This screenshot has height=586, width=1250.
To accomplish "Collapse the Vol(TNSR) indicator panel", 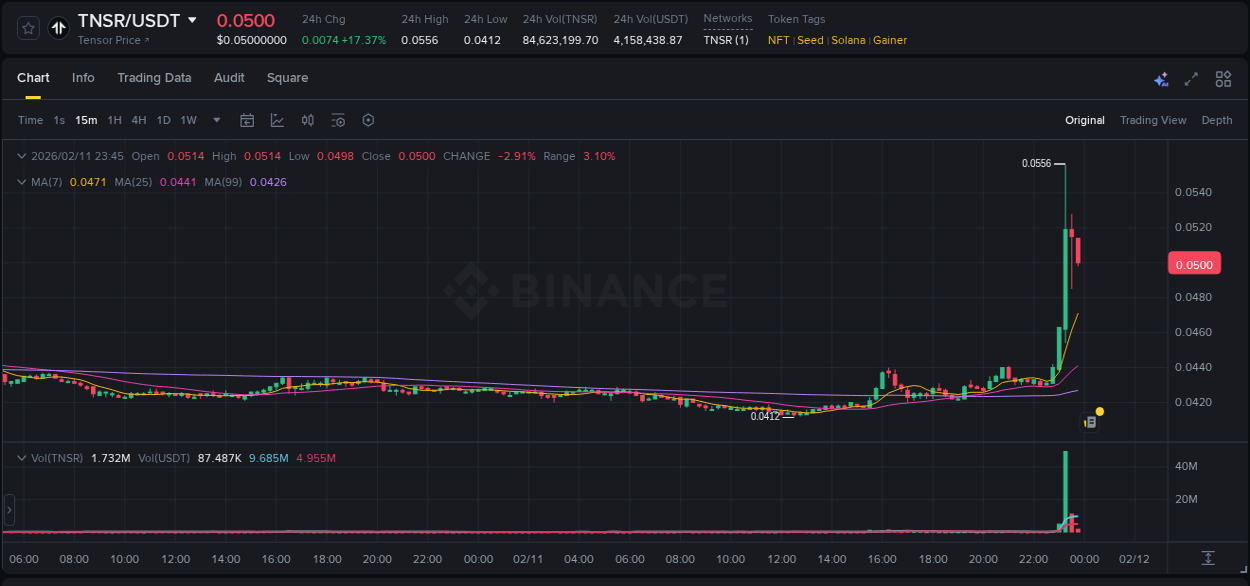I will click(22, 457).
